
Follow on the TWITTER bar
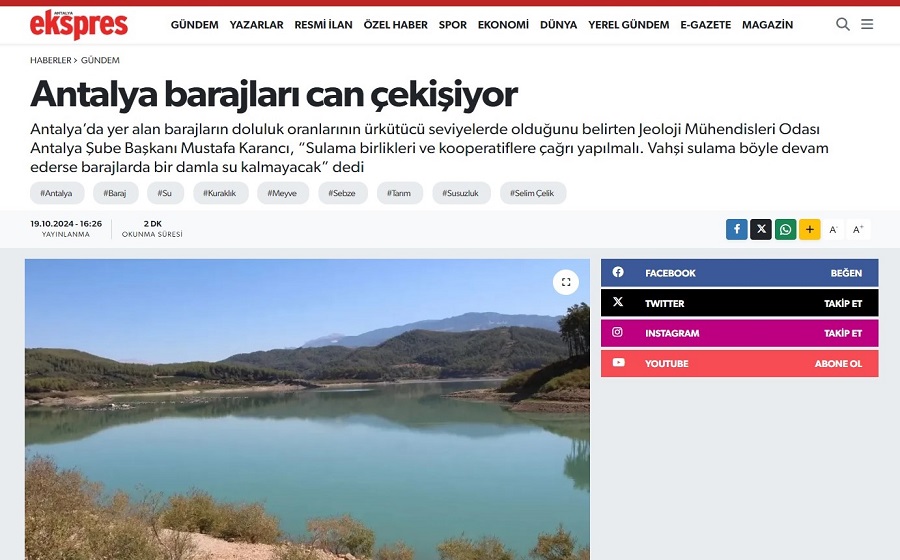pyautogui.click(x=739, y=303)
